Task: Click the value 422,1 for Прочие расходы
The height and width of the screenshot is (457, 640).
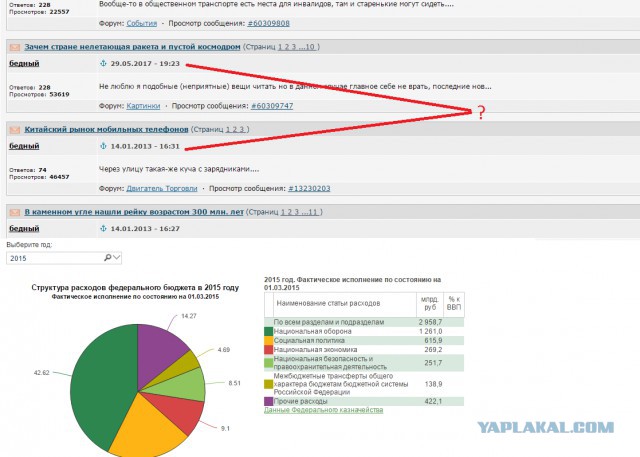Action: click(x=433, y=402)
